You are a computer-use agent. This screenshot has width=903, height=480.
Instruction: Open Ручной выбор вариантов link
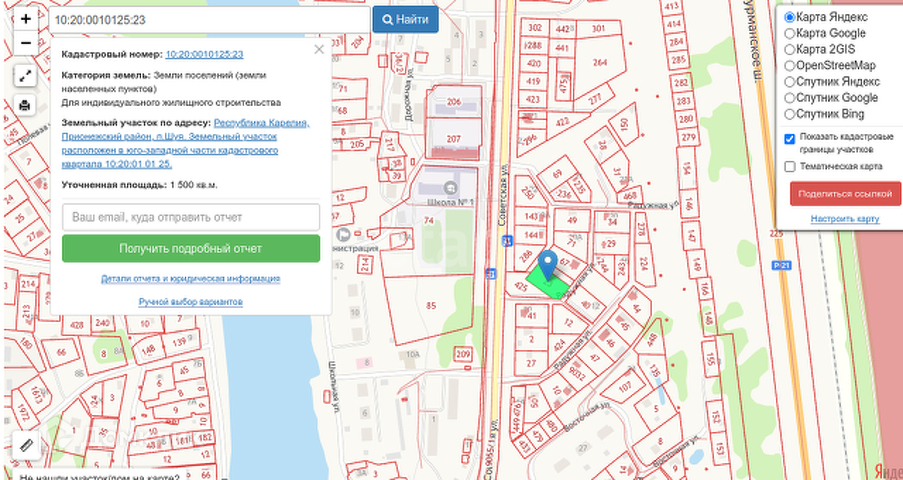191,302
